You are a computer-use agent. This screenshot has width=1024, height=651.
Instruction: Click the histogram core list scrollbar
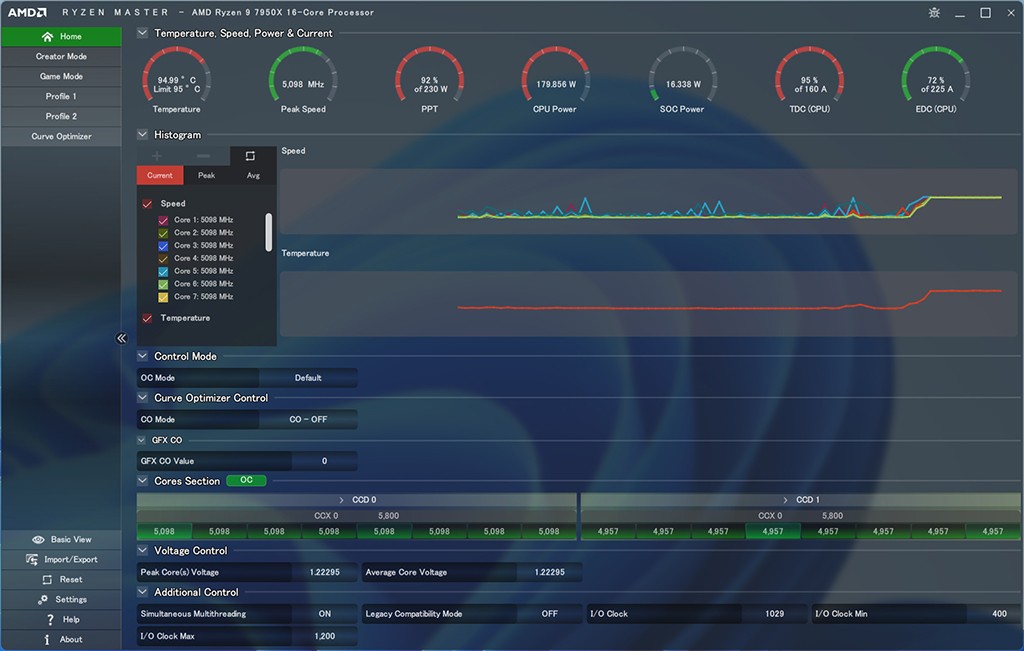pyautogui.click(x=268, y=231)
